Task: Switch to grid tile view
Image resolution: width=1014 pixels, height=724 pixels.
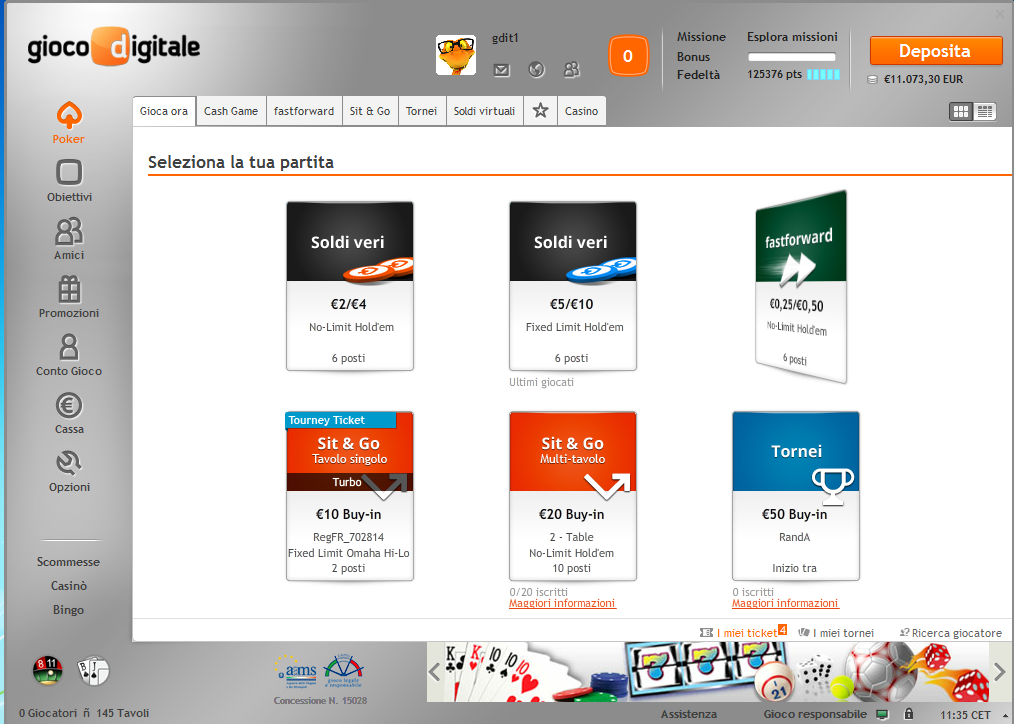Action: point(961,112)
